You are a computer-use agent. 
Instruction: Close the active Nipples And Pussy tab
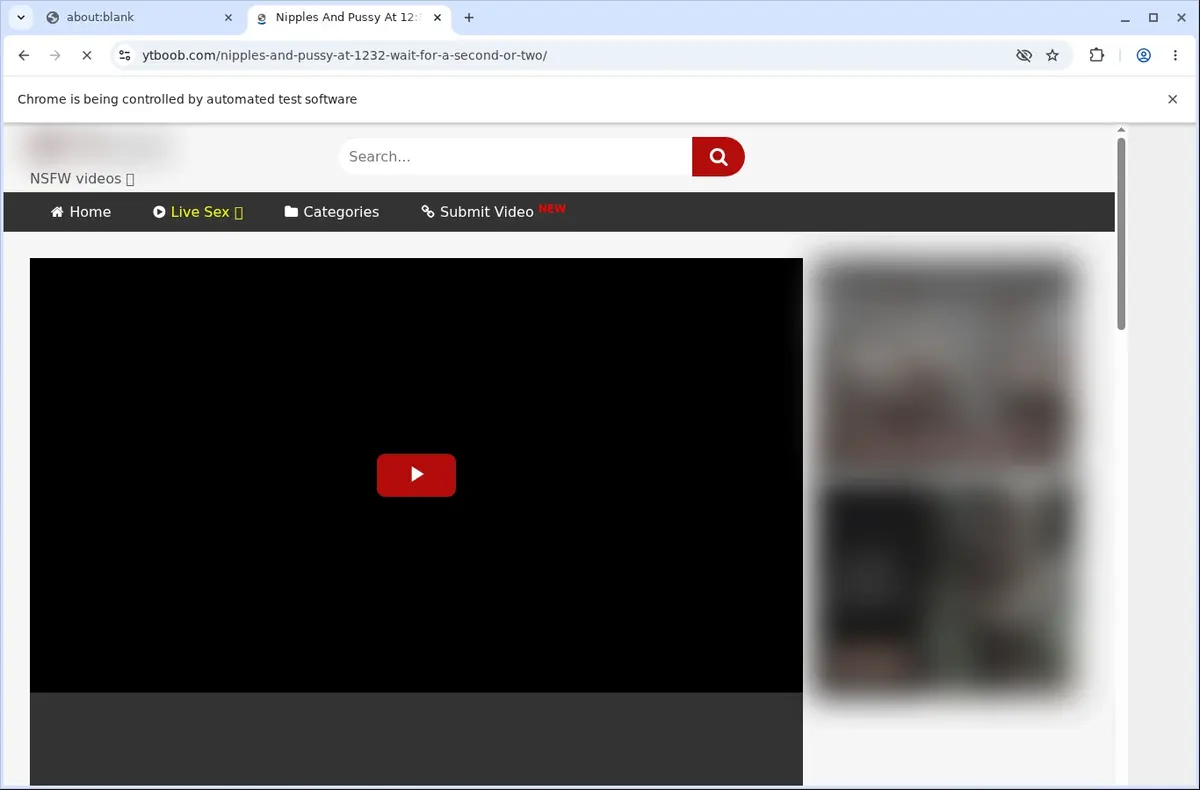click(437, 17)
